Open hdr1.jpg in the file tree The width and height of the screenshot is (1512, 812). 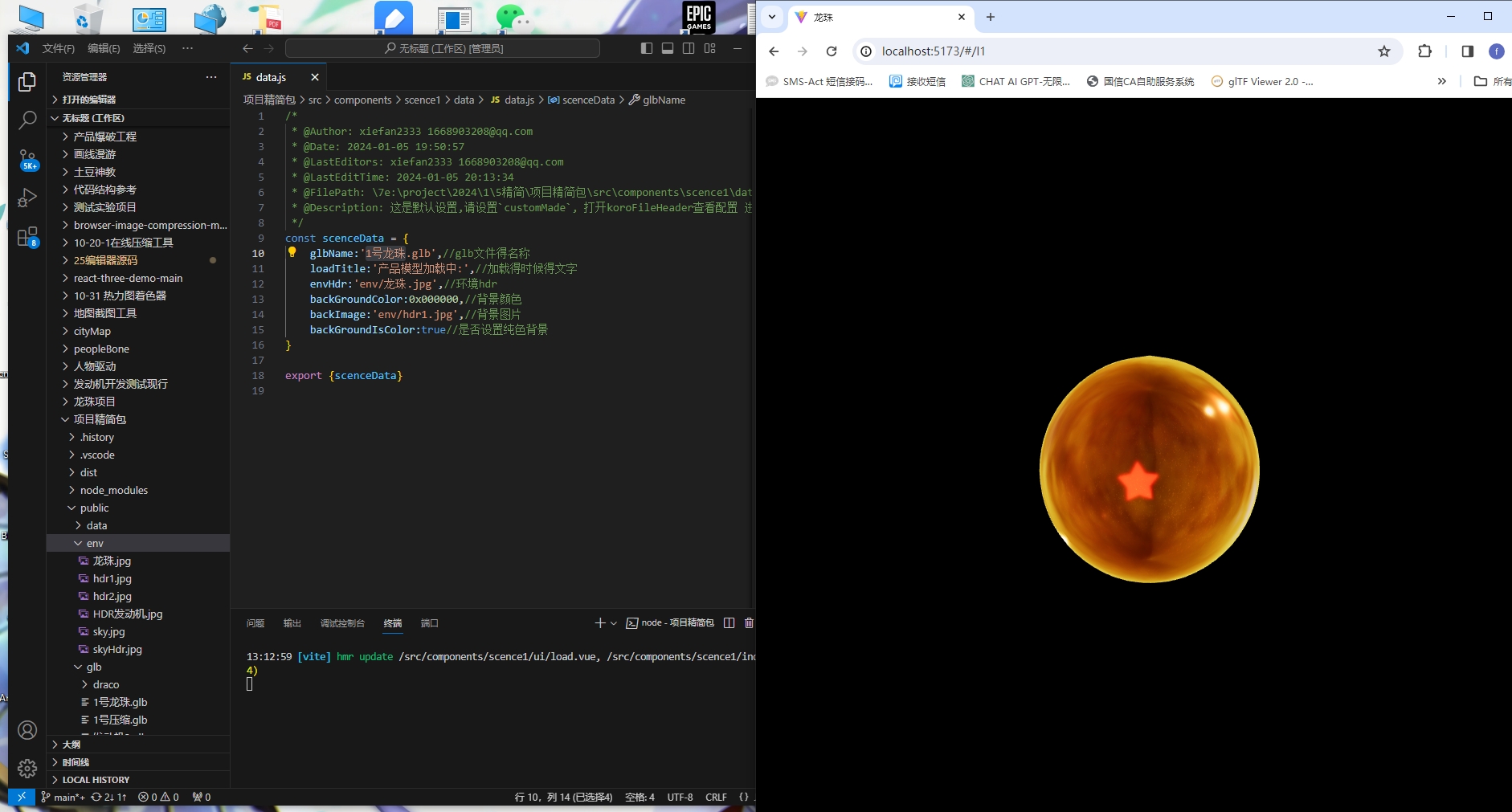pyautogui.click(x=138, y=578)
